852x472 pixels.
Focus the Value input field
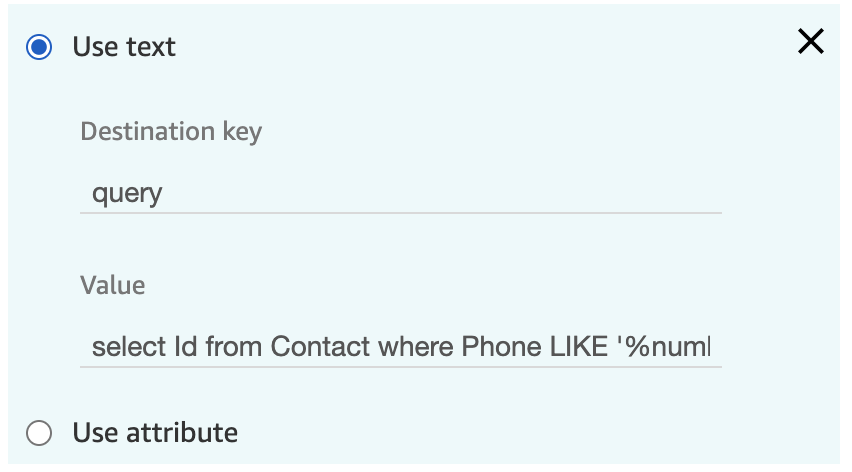point(400,347)
